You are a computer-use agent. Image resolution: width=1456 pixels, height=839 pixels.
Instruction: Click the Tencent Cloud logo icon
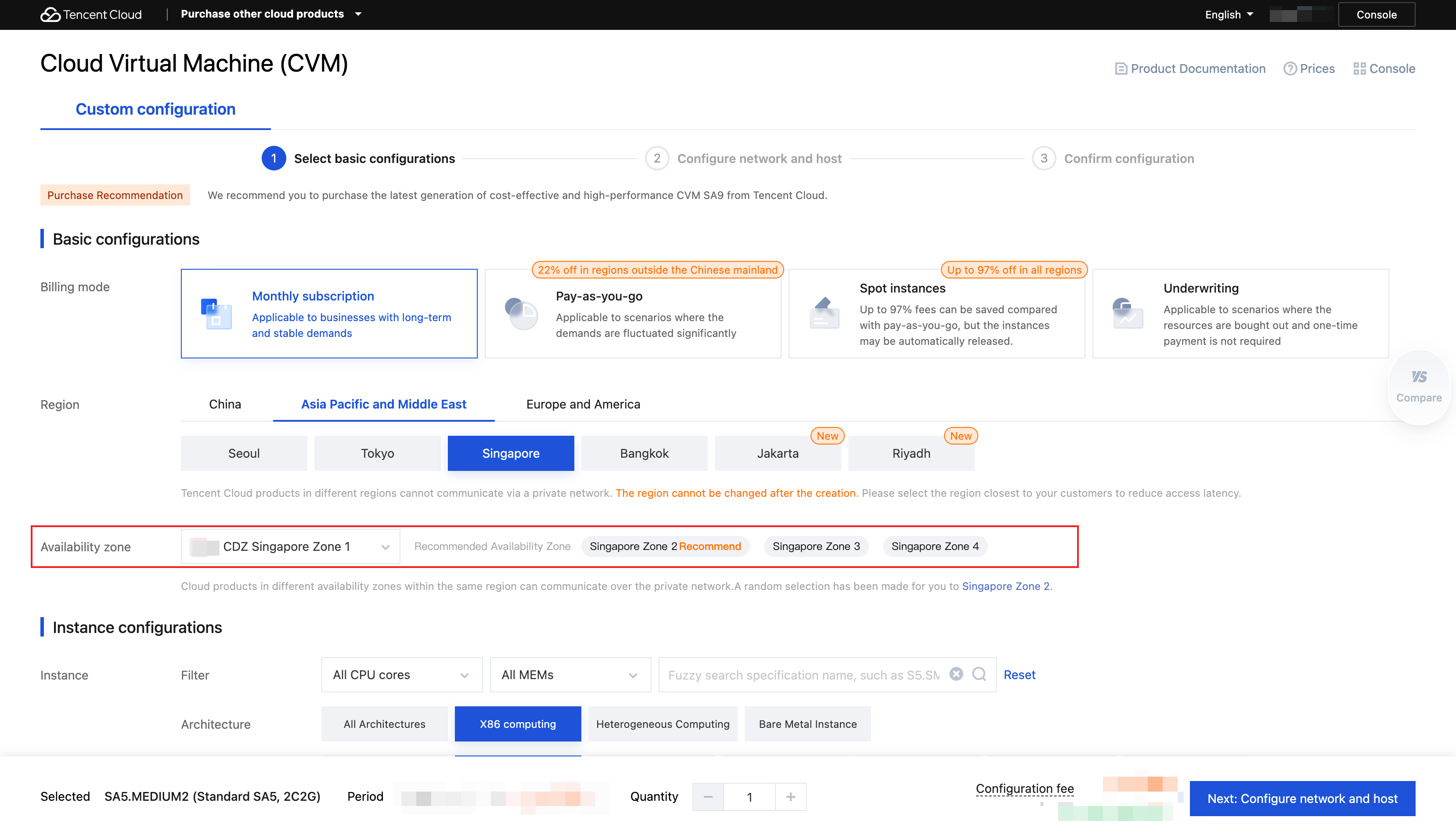click(50, 14)
